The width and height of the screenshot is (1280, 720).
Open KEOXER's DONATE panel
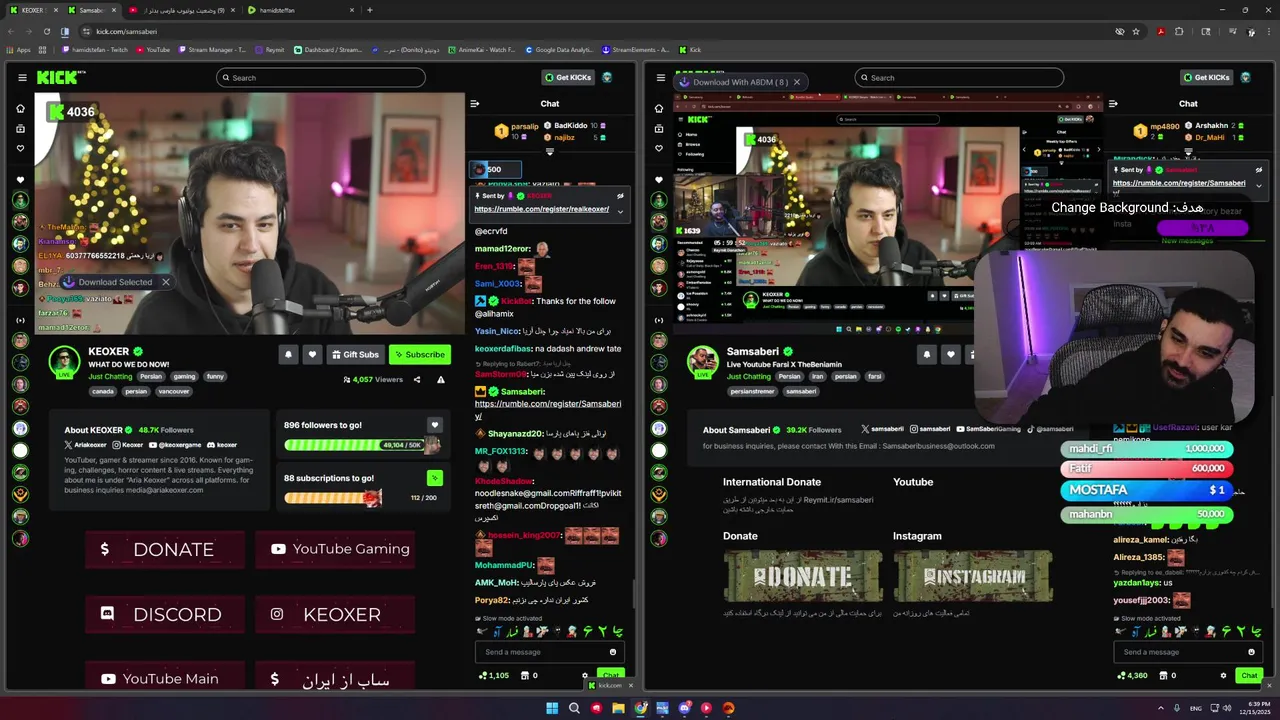click(x=165, y=549)
